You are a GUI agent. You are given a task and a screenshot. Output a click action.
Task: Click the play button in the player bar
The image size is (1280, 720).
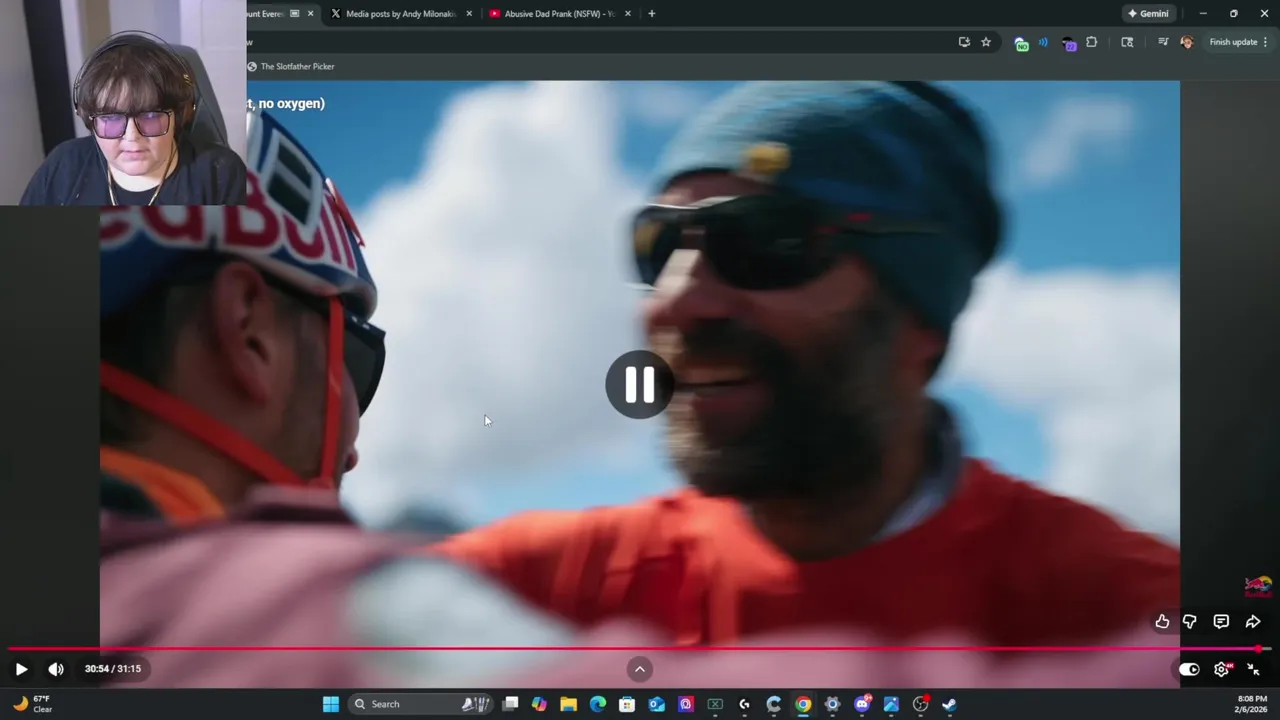pyautogui.click(x=21, y=669)
